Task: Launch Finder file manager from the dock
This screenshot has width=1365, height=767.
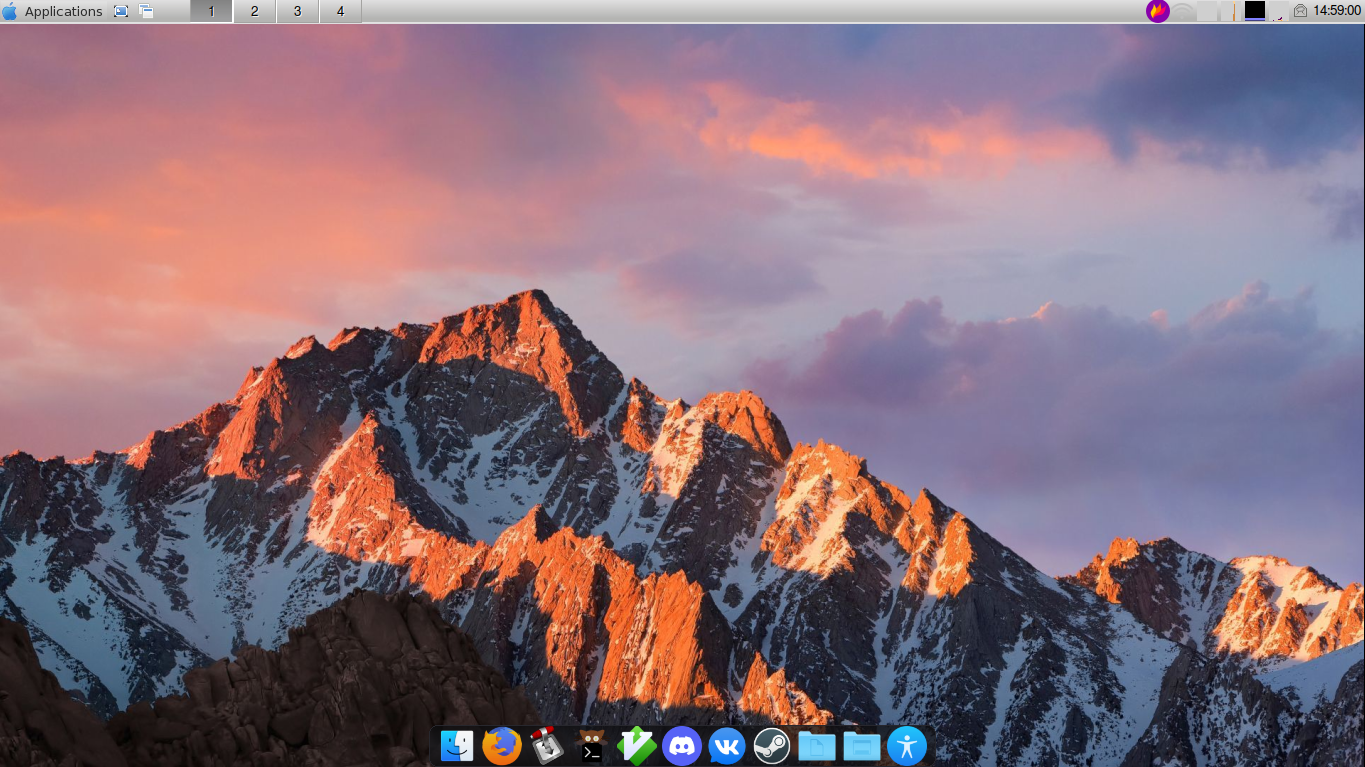Action: point(457,746)
